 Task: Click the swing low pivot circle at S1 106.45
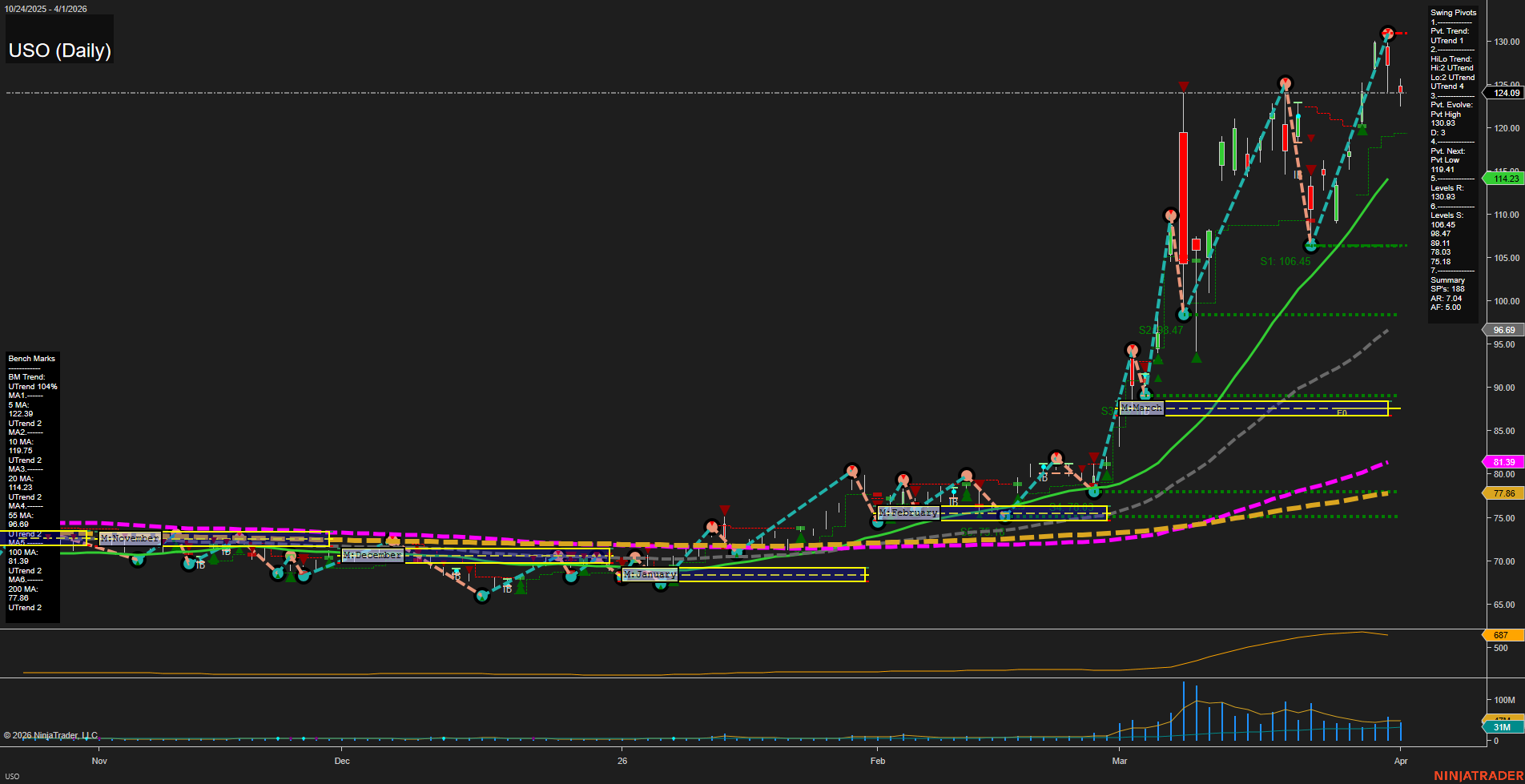[1310, 246]
